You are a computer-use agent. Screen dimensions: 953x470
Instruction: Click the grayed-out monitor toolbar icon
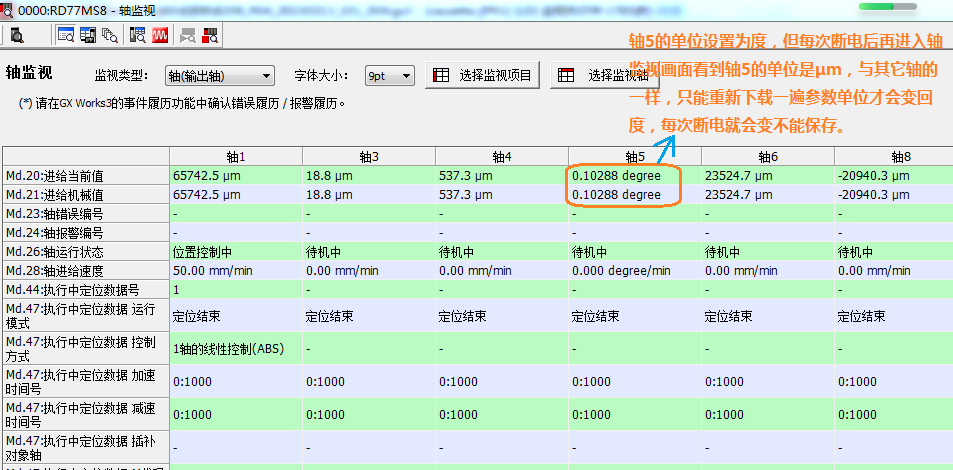point(187,35)
